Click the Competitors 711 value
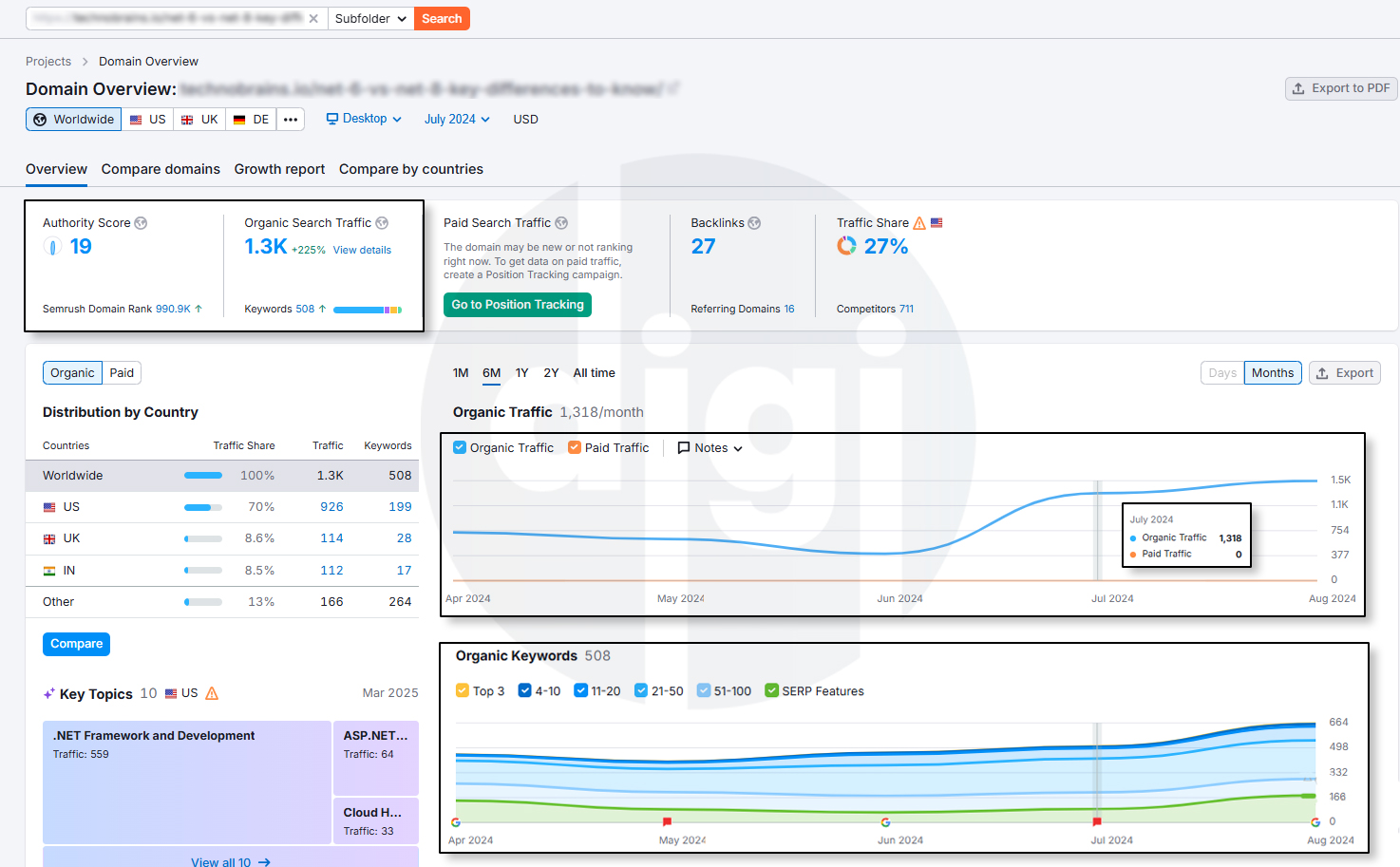 click(x=906, y=310)
